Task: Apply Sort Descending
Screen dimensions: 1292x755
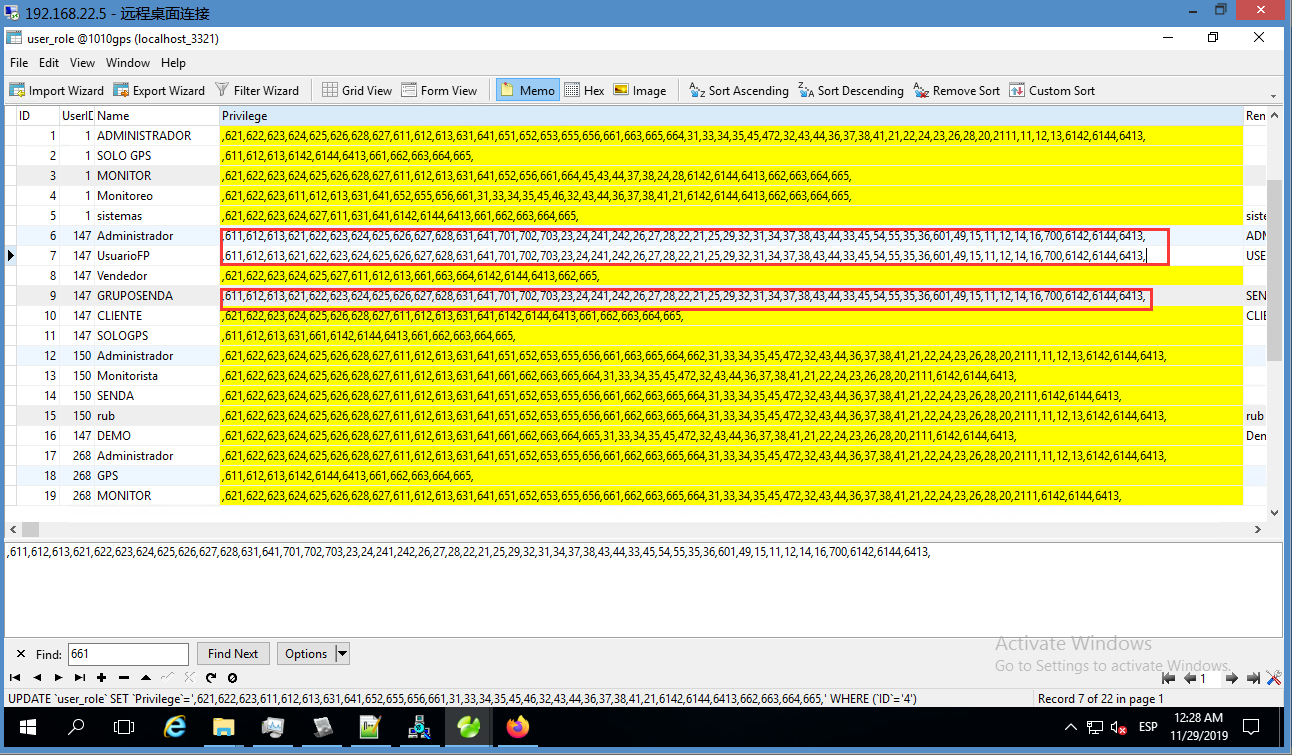Action: click(851, 90)
